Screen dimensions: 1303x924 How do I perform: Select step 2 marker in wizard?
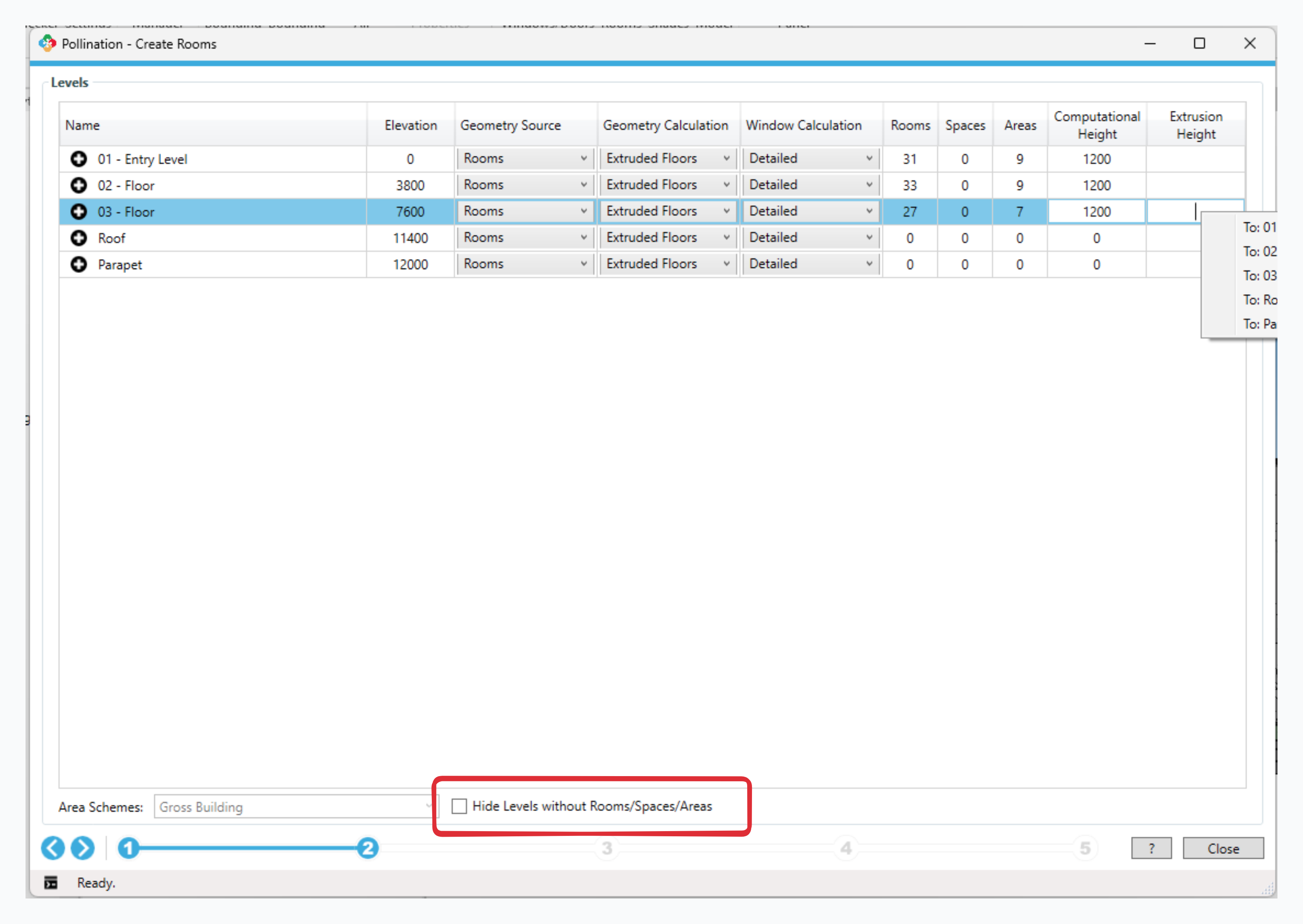pyautogui.click(x=368, y=848)
